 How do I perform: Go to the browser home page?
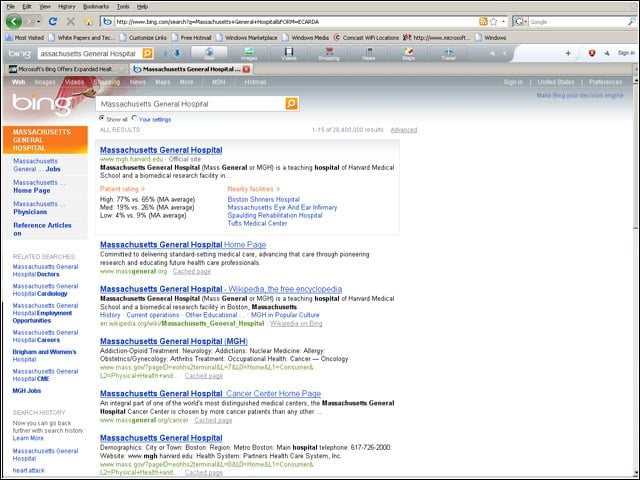(89, 22)
